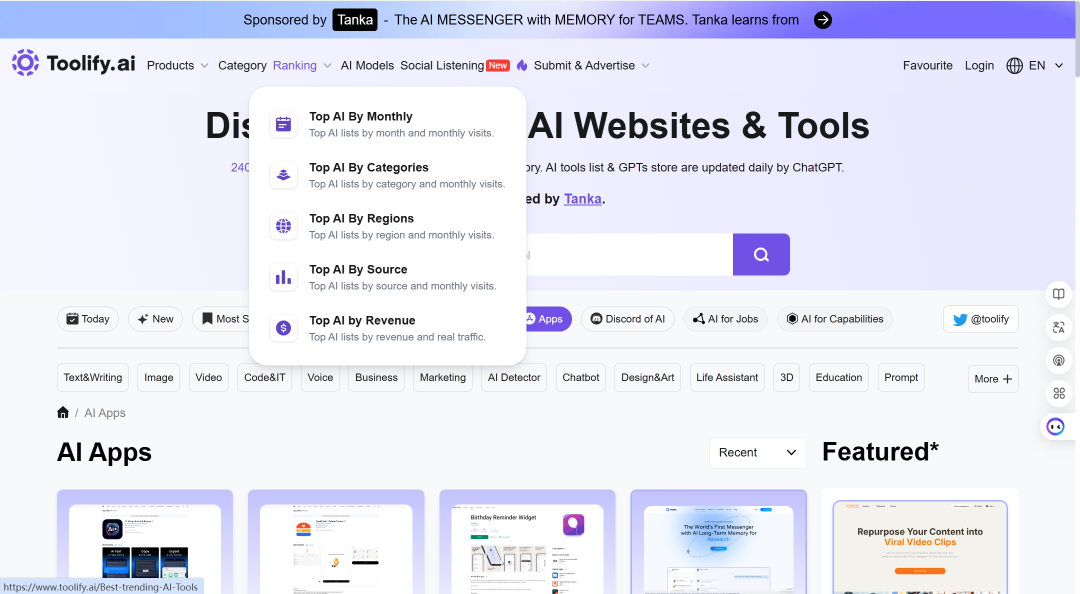Viewport: 1080px width, 594px height.
Task: Open World's First Messenger app thumbnail
Action: tap(718, 542)
